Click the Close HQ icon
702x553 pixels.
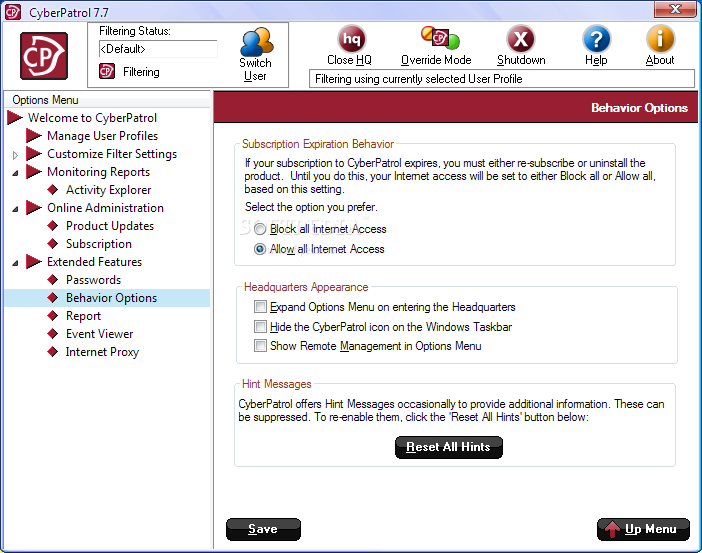click(x=351, y=39)
